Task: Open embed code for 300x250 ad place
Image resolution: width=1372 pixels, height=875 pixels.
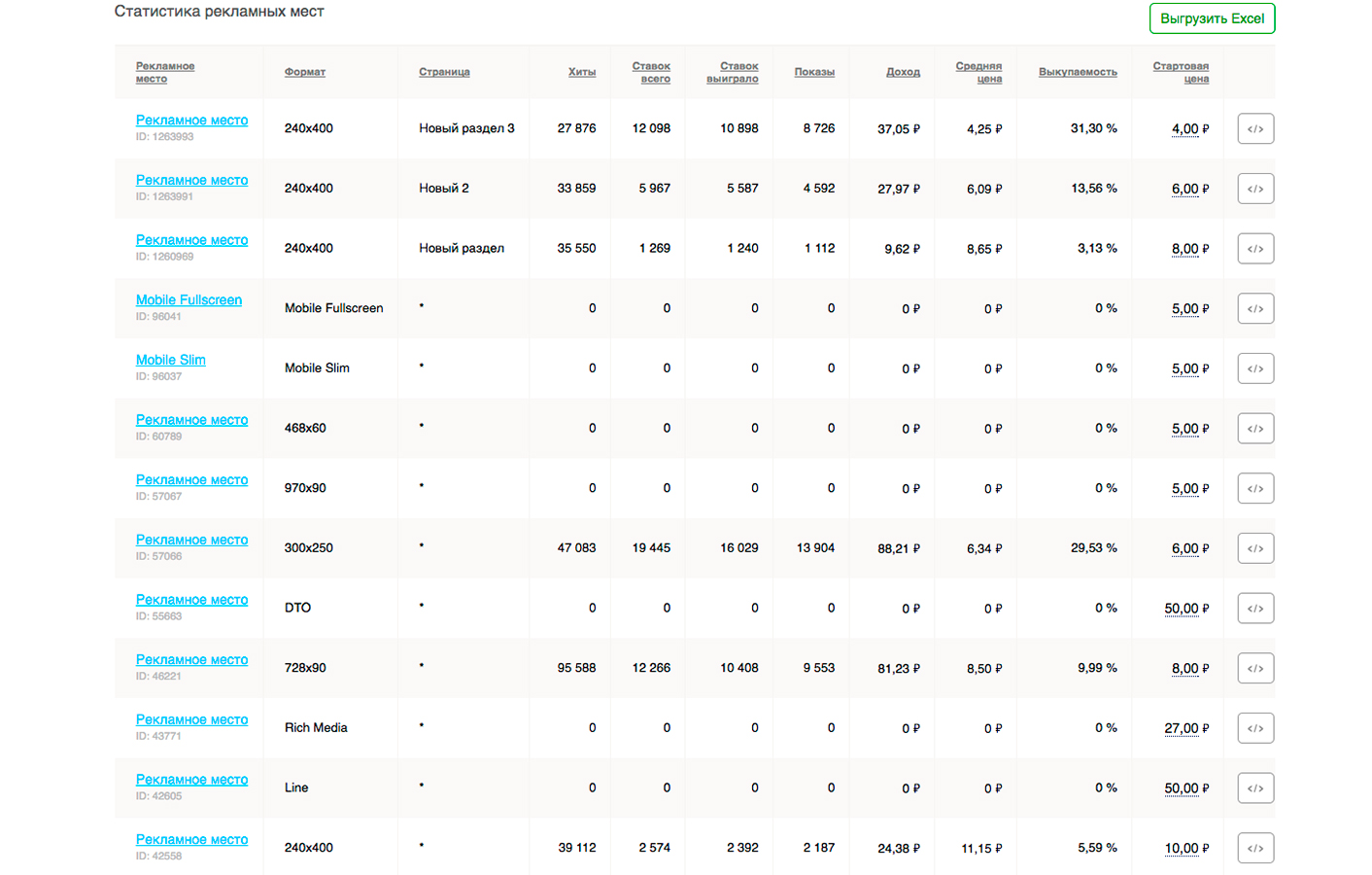Action: pos(1255,548)
